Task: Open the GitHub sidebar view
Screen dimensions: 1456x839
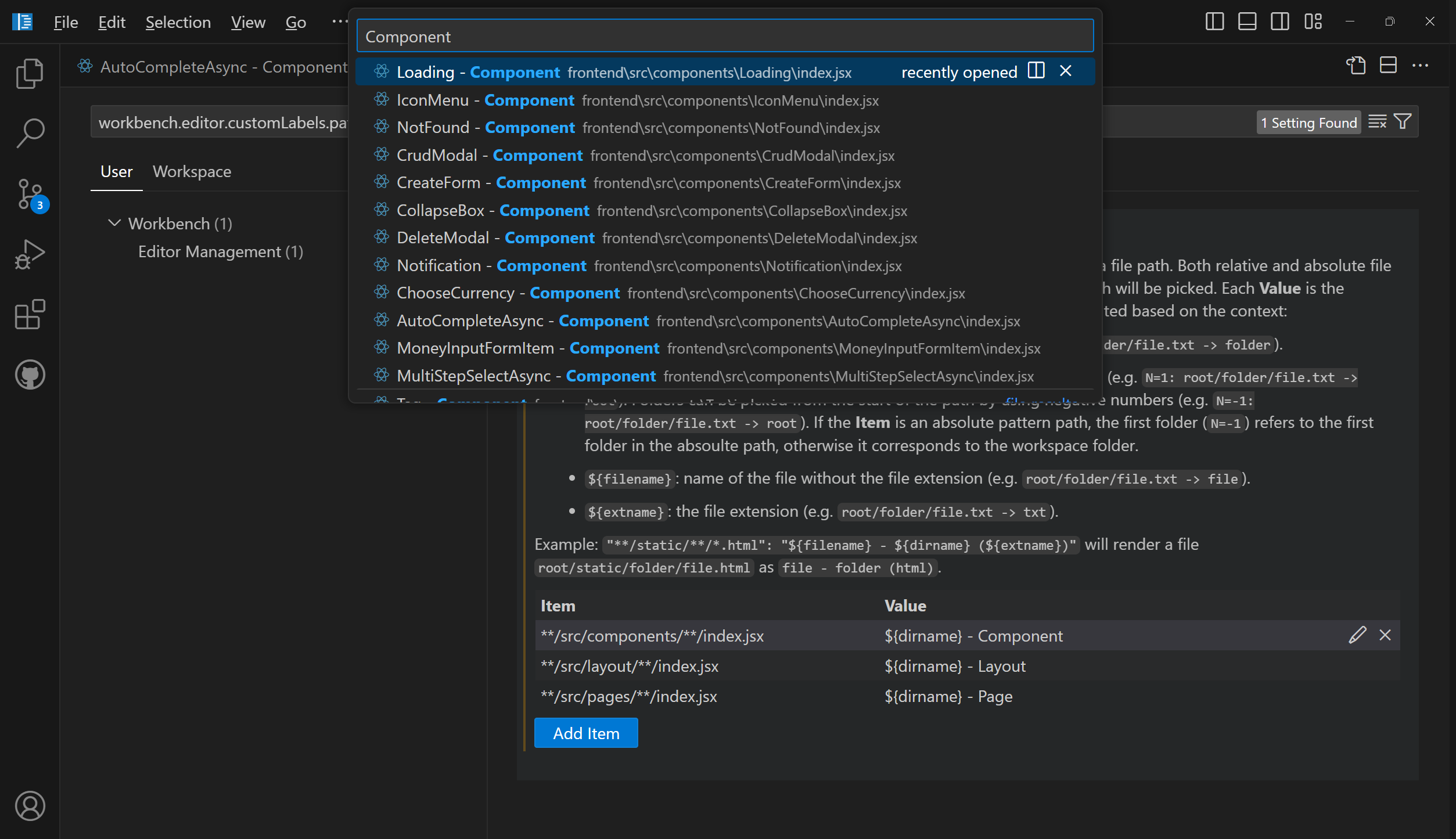Action: click(30, 375)
